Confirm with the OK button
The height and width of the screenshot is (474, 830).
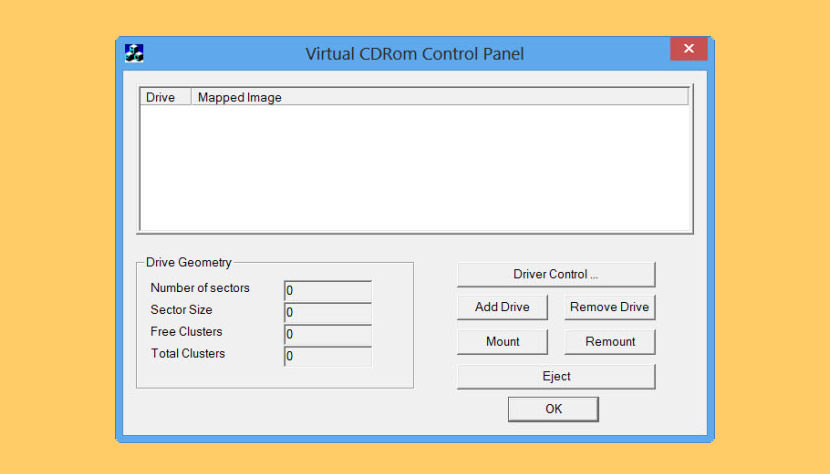(553, 409)
